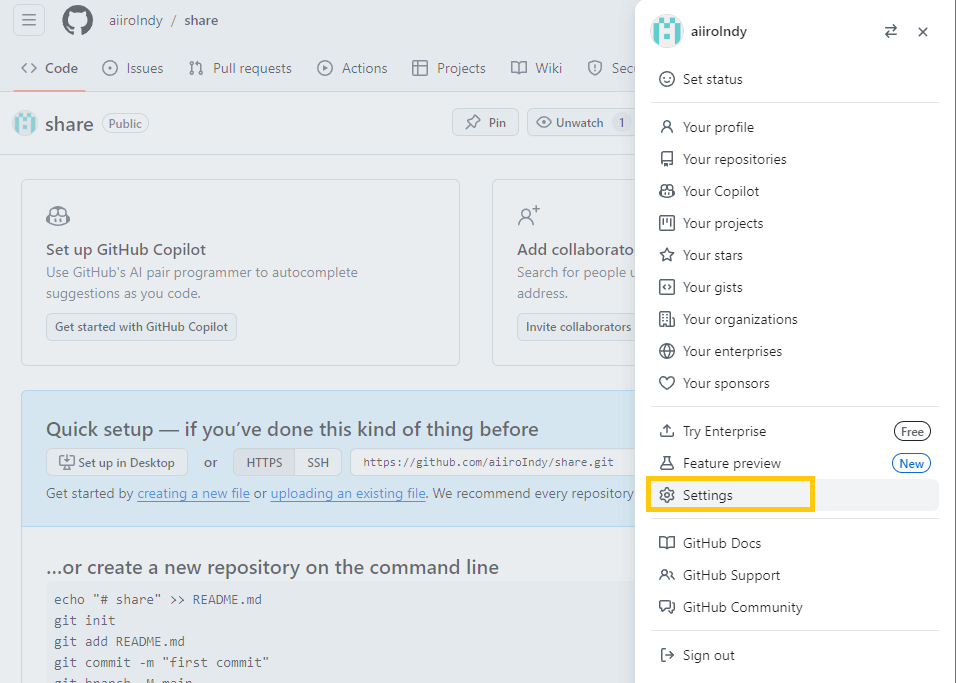Click the Public visibility label
This screenshot has height=683, width=956.
coord(125,123)
